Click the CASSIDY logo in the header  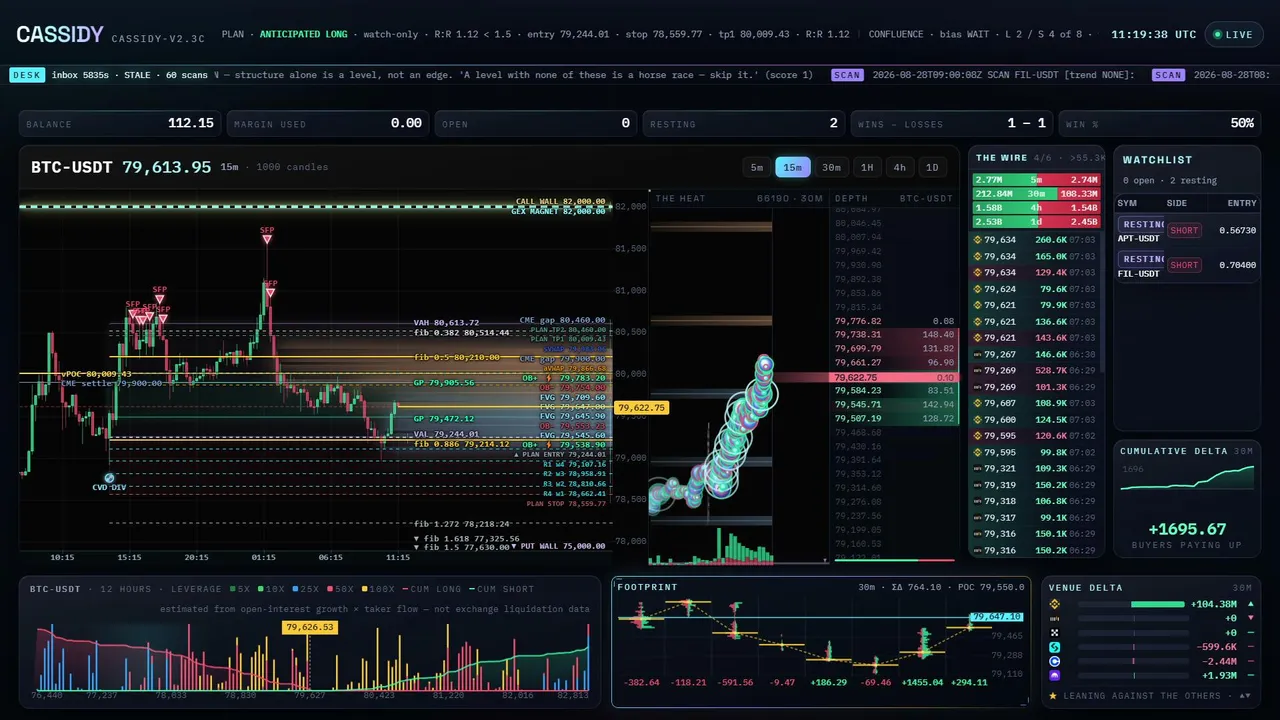[x=60, y=35]
